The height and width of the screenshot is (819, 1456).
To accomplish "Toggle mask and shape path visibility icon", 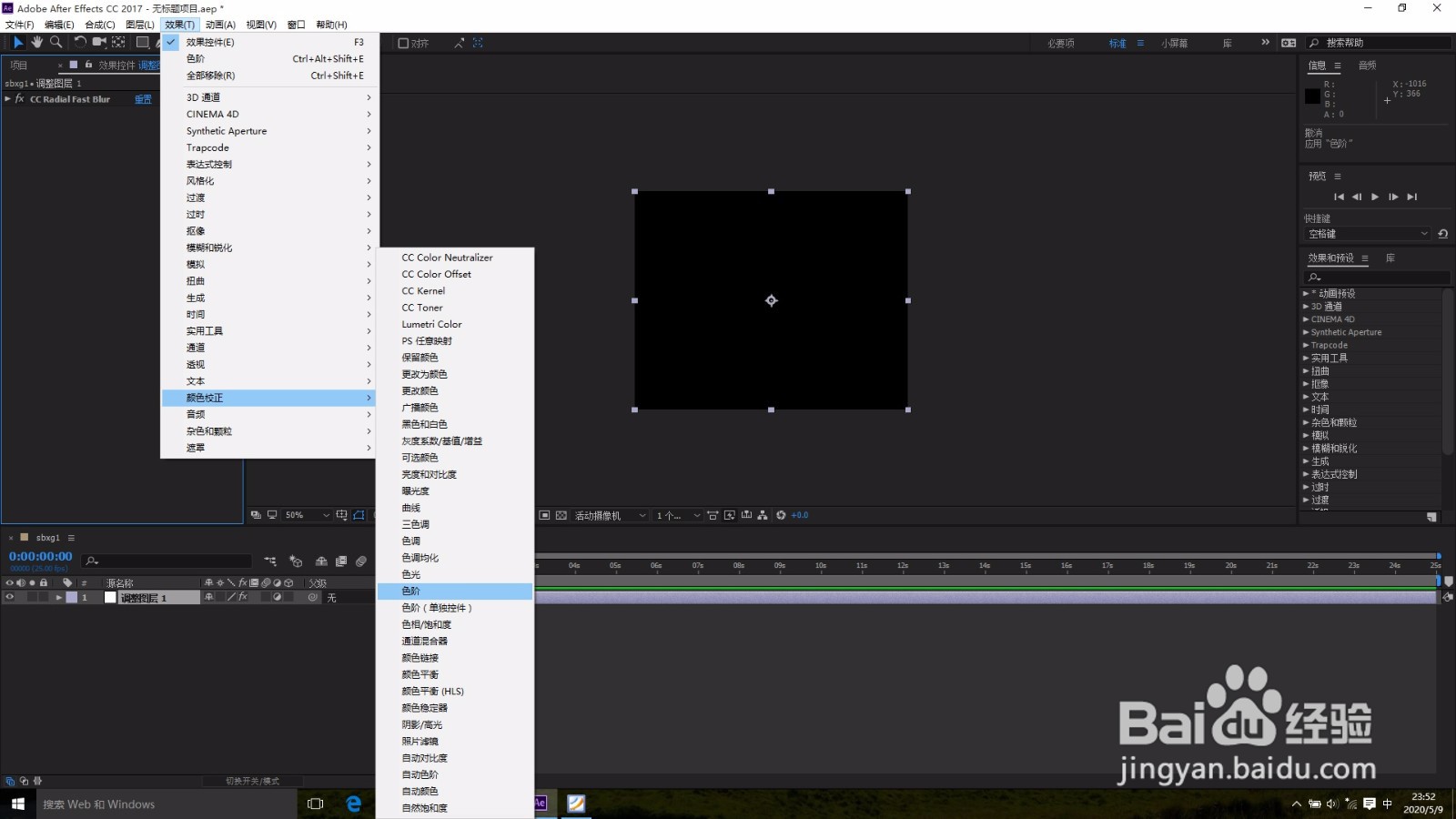I will pyautogui.click(x=359, y=515).
